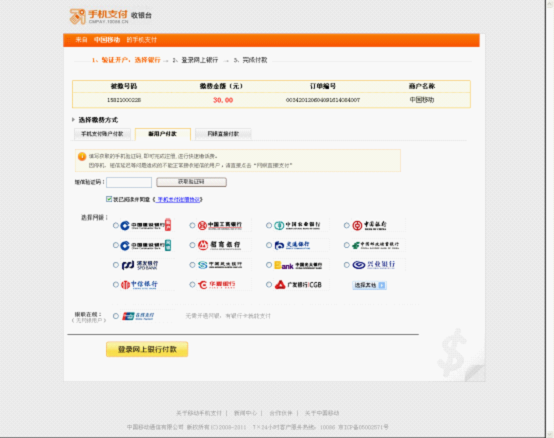Switch to the 新用户付款 tab
This screenshot has width=554, height=438.
click(x=163, y=134)
